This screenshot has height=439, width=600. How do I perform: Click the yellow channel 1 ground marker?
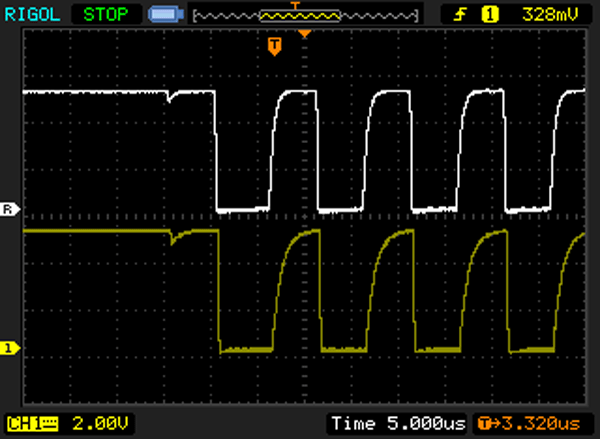pos(9,348)
